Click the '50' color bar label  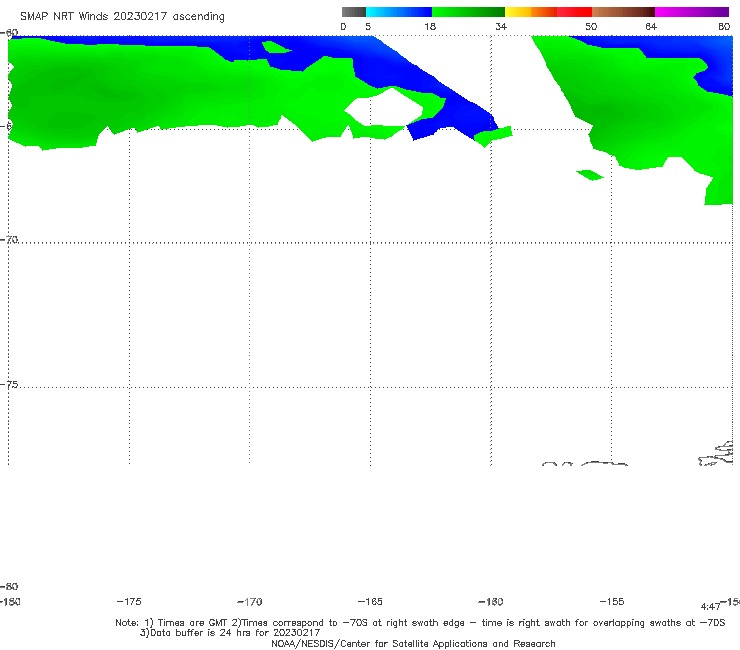pos(591,27)
